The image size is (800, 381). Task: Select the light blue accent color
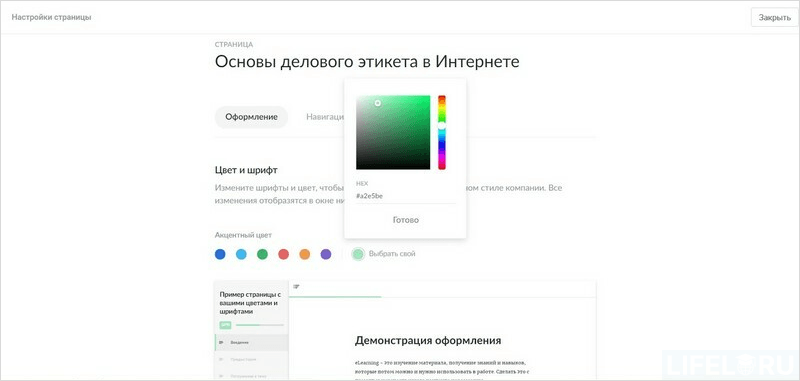click(x=241, y=254)
